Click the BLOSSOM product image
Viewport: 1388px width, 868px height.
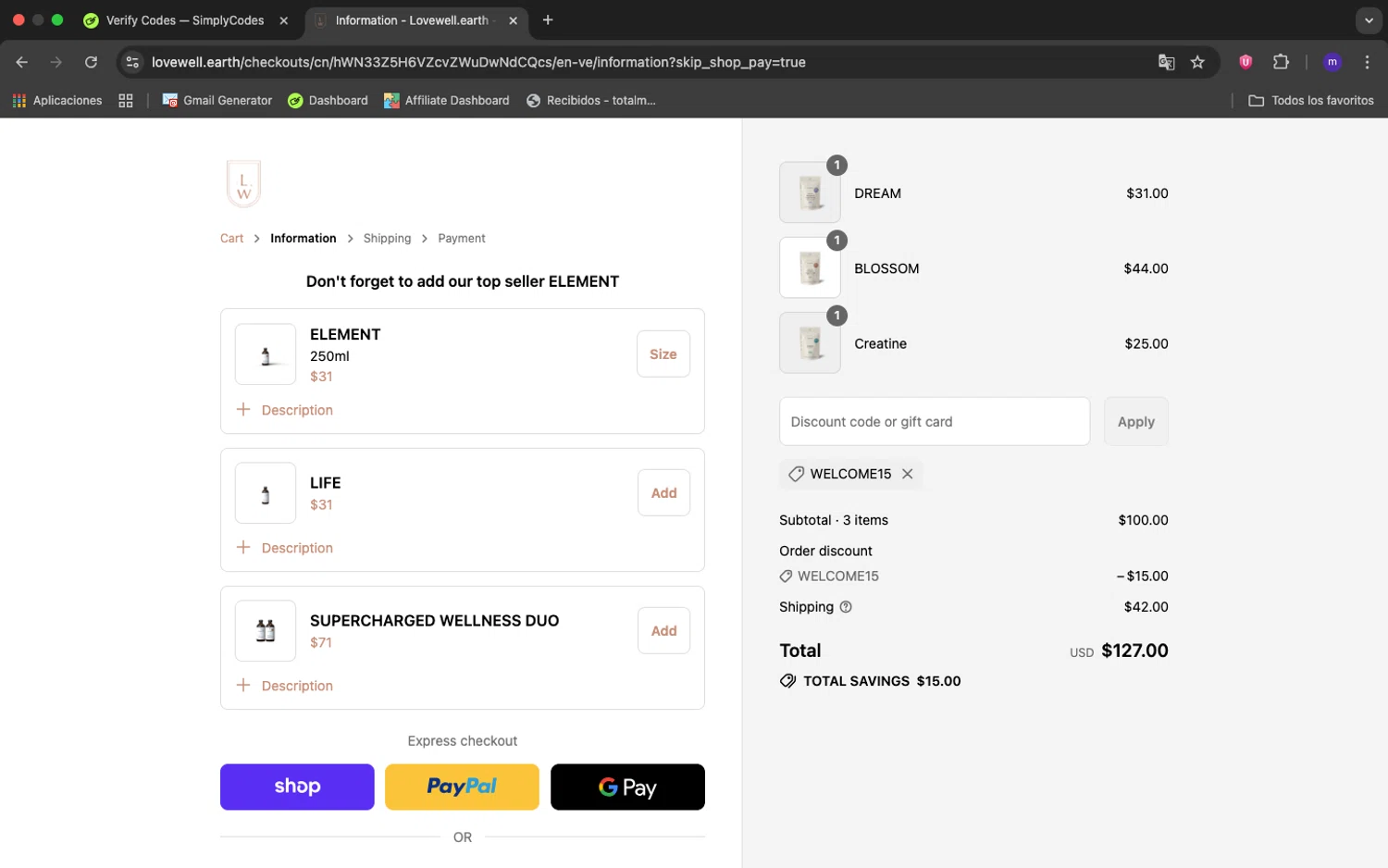click(810, 267)
